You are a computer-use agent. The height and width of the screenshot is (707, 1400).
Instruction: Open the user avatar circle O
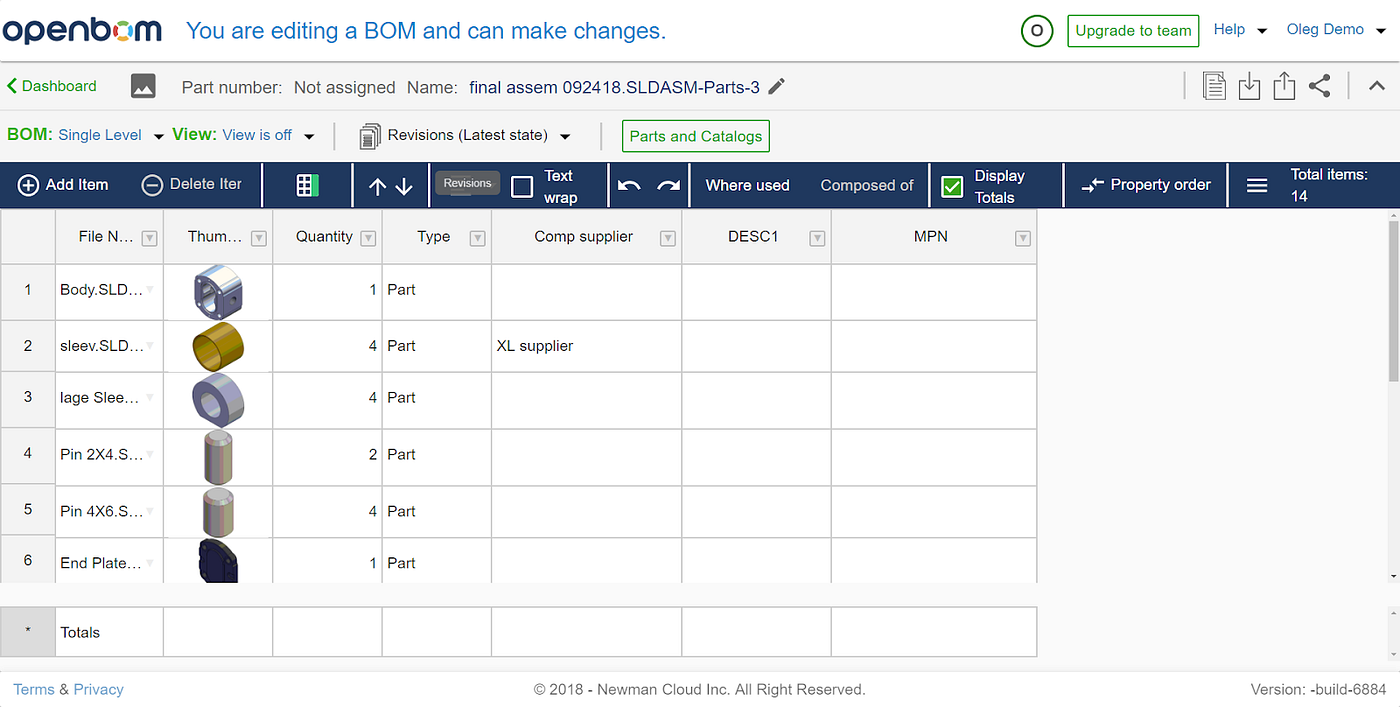click(1037, 31)
